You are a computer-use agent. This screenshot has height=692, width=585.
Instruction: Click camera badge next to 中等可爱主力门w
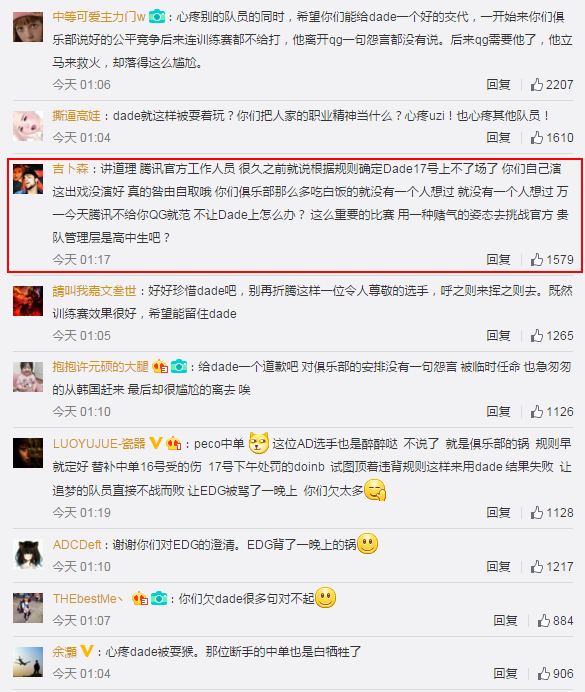(157, 17)
